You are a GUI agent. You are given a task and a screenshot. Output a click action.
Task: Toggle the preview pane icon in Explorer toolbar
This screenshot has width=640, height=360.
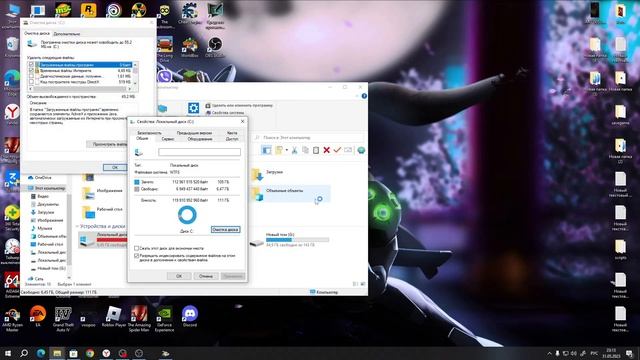click(x=266, y=150)
